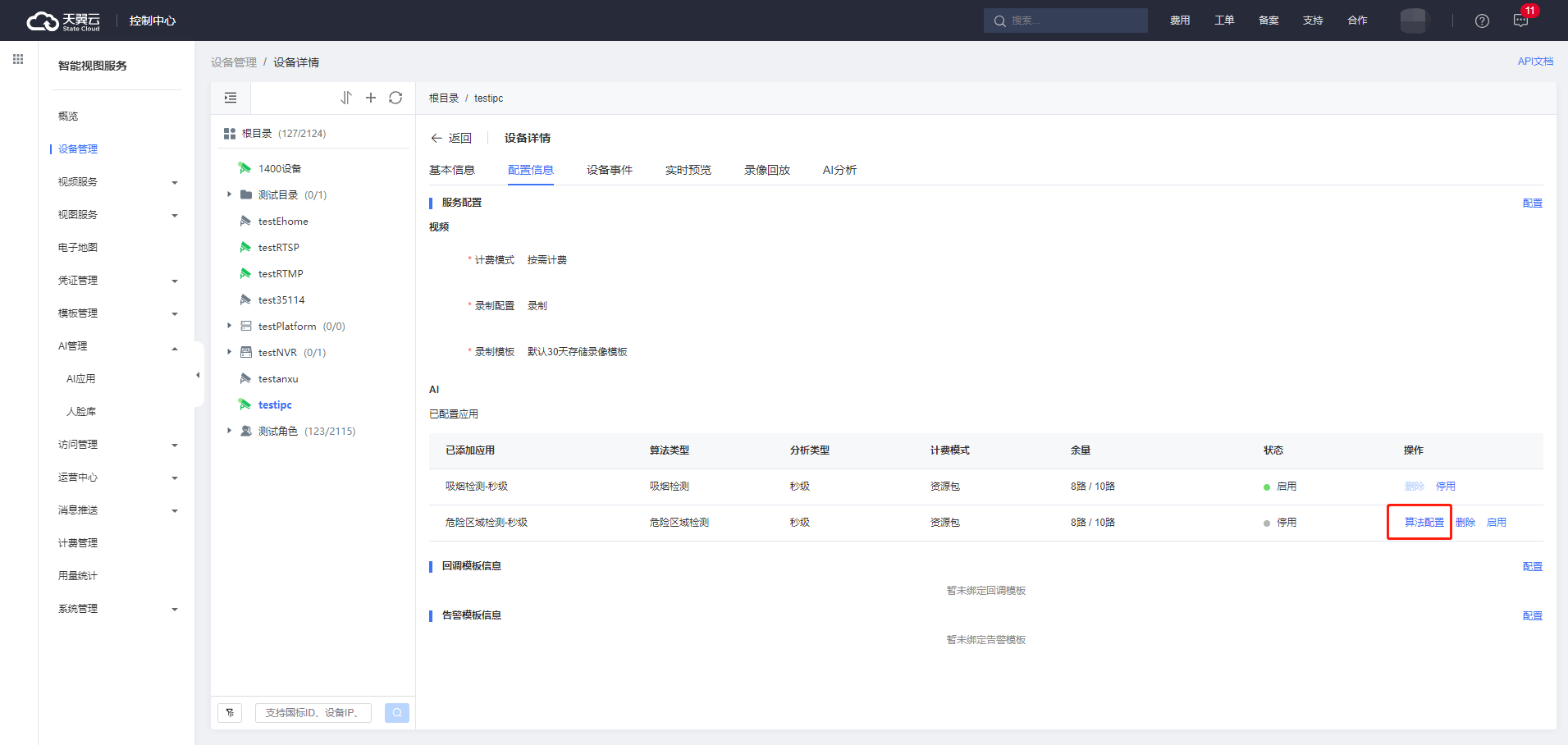Image resolution: width=1568 pixels, height=745 pixels.
Task: Focus the device ID/IP search field
Action: (x=313, y=712)
